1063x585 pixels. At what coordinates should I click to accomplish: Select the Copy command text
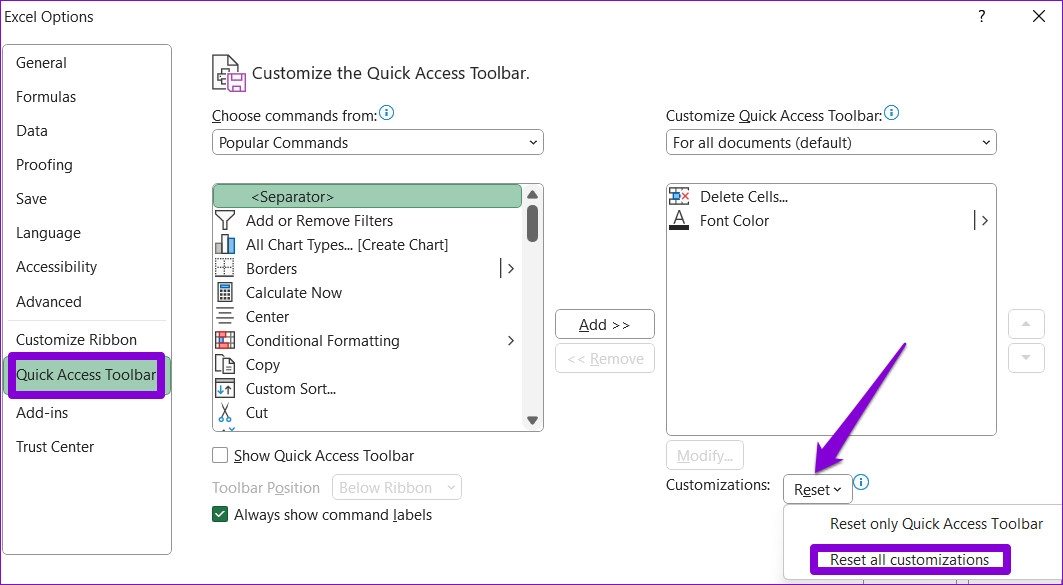(262, 365)
